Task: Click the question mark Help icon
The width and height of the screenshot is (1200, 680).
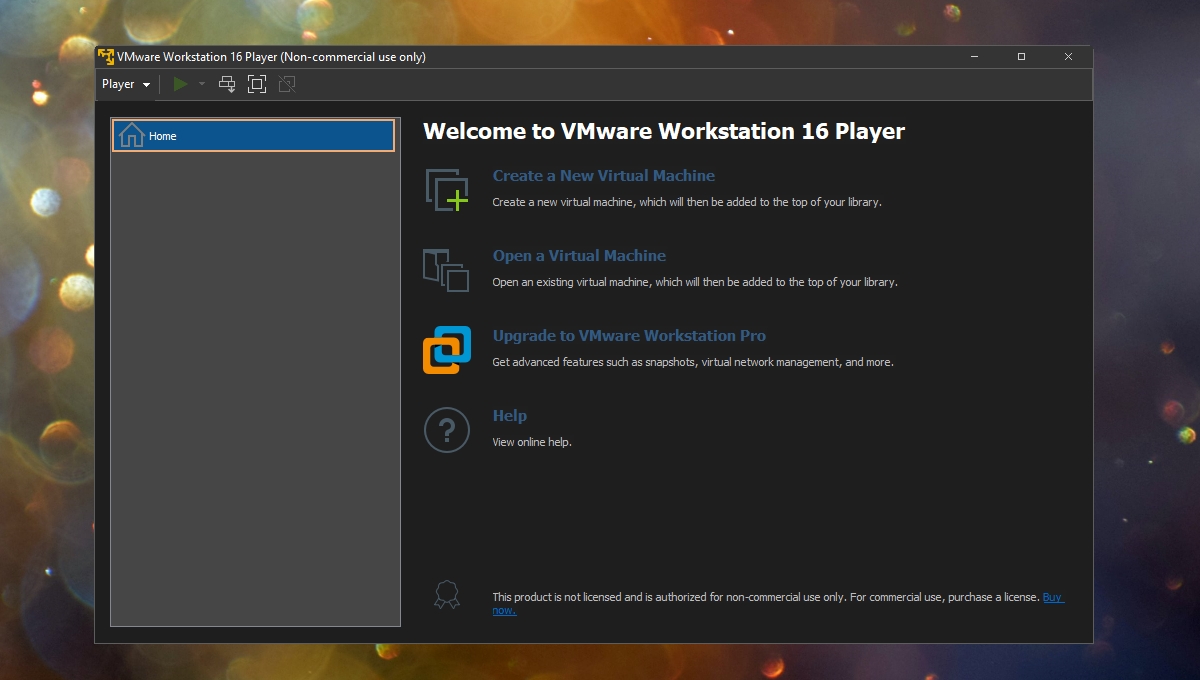Action: [447, 430]
